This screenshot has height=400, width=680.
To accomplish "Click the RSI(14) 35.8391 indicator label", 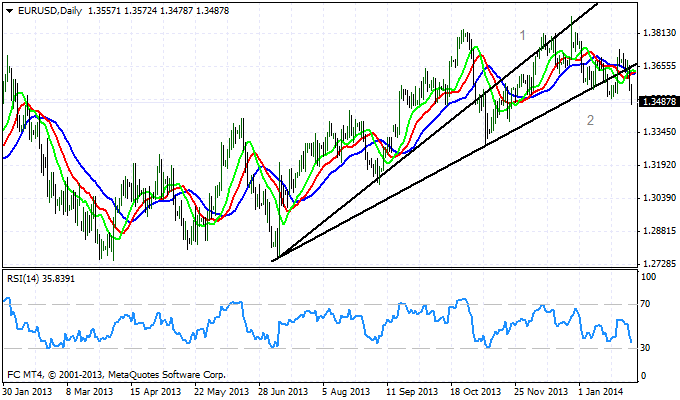I will [x=41, y=279].
